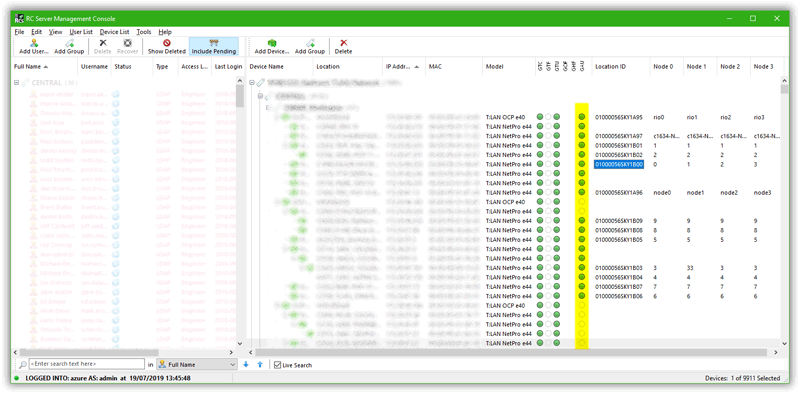Click the Node 0 column header
The width and height of the screenshot is (800, 394).
(666, 66)
